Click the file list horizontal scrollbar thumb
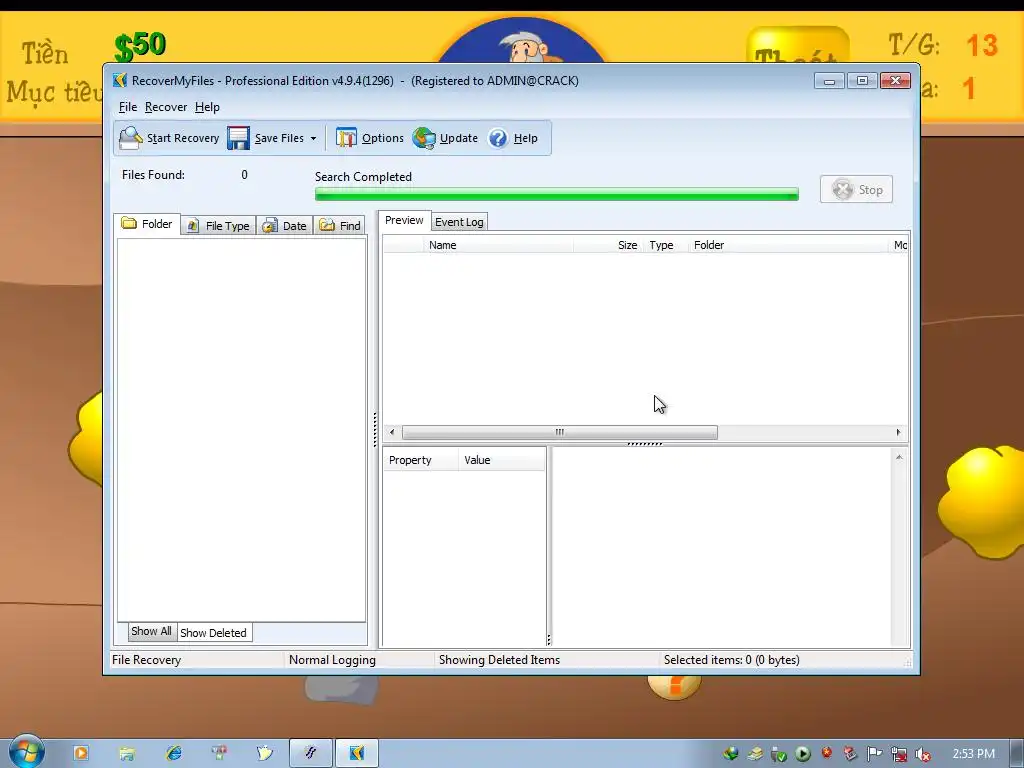Image resolution: width=1024 pixels, height=768 pixels. coord(560,432)
